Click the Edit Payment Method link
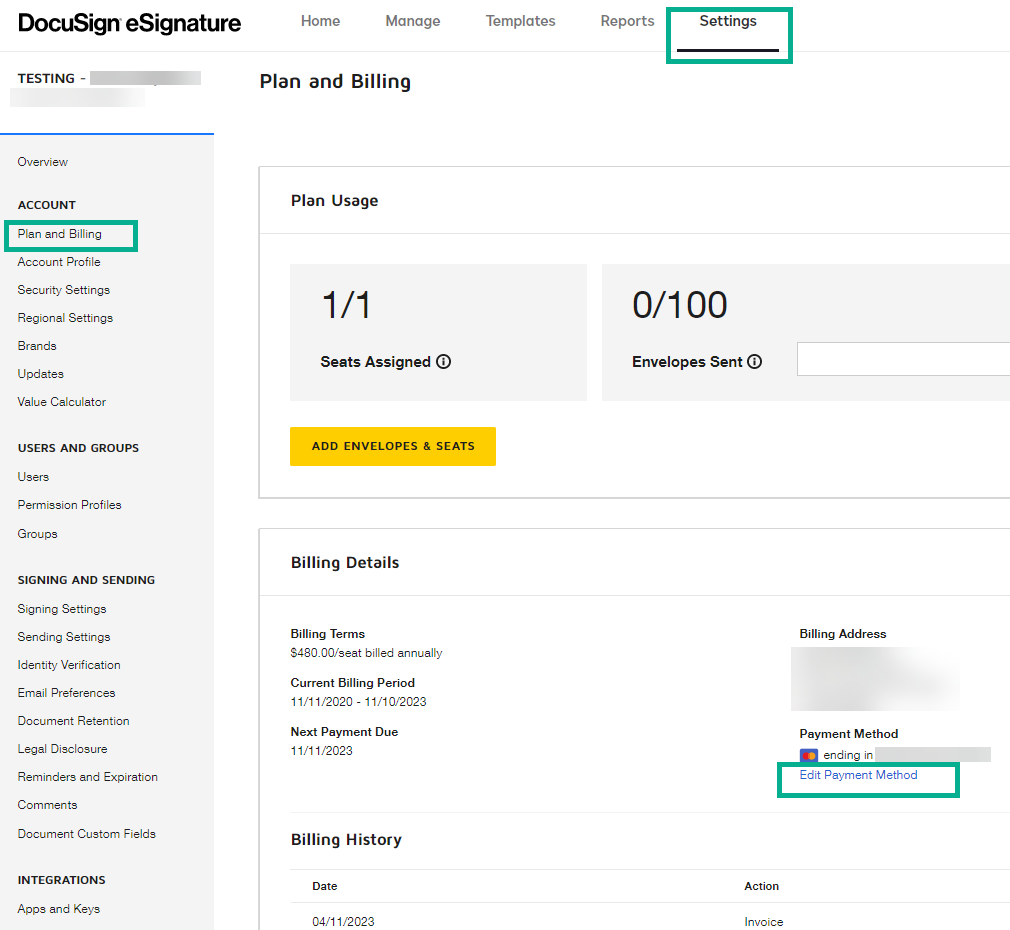This screenshot has height=930, width=1010. (858, 775)
